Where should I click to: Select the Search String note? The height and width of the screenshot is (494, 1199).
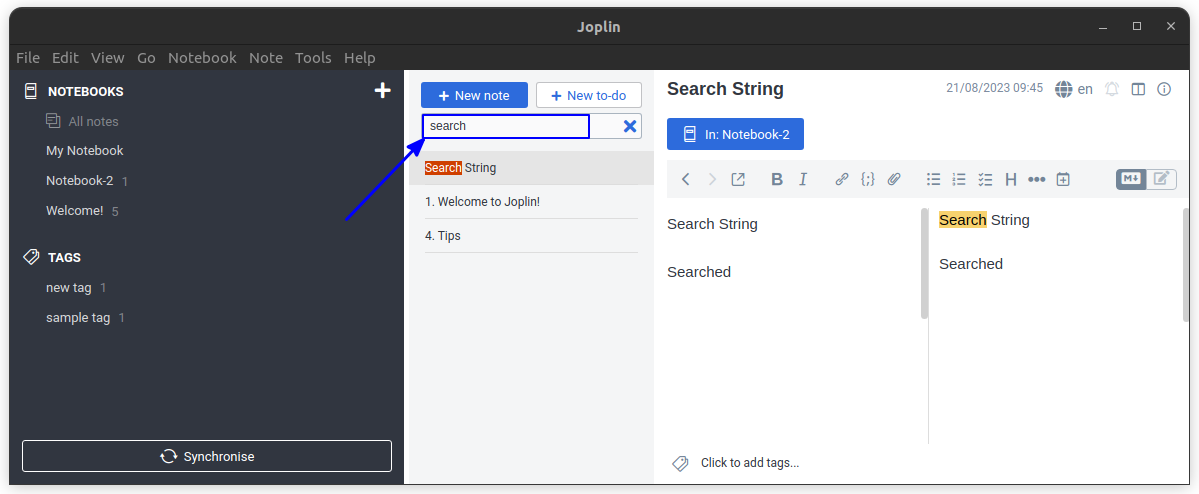tap(531, 168)
